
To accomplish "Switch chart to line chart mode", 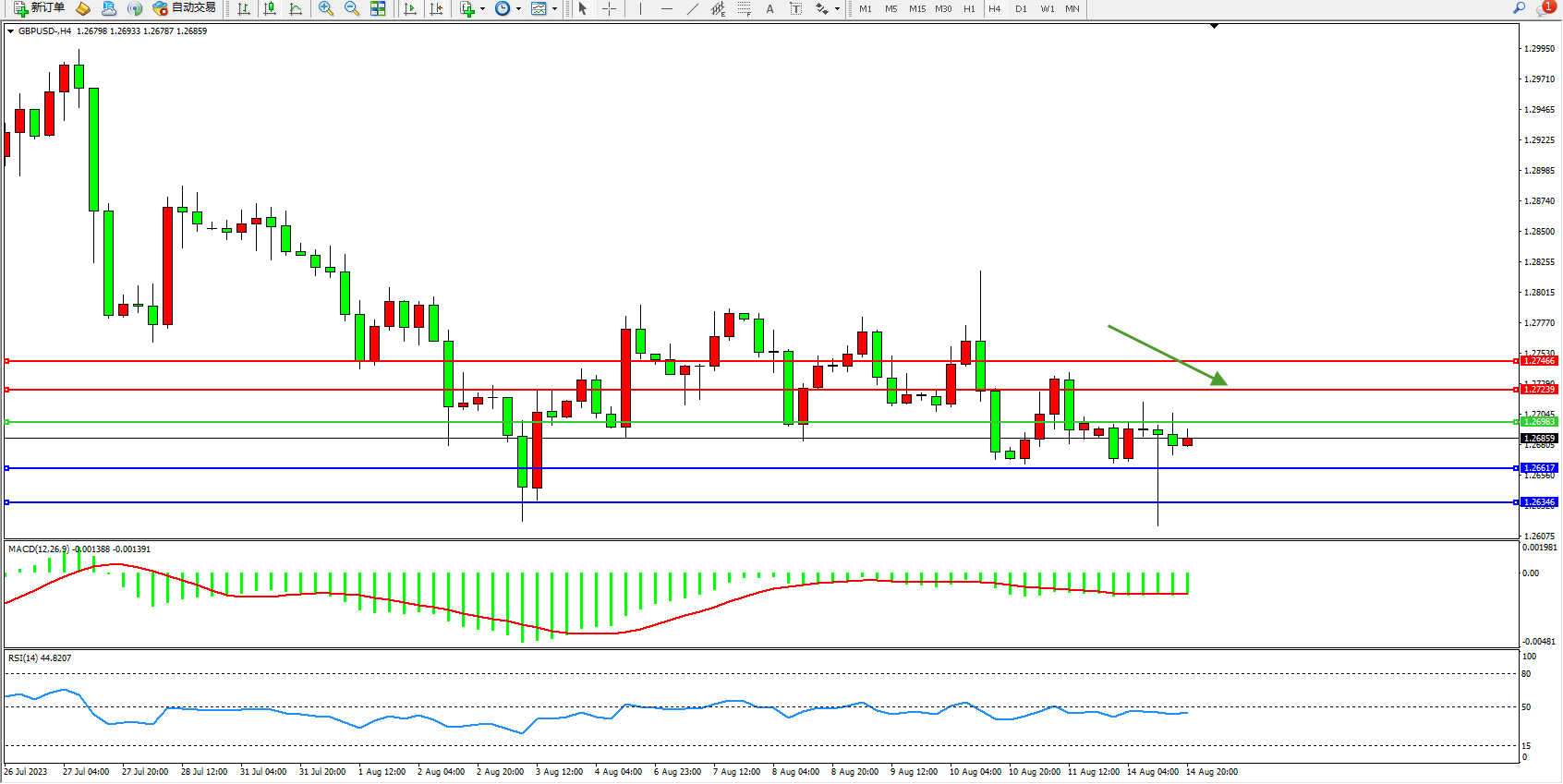I will 296,8.
